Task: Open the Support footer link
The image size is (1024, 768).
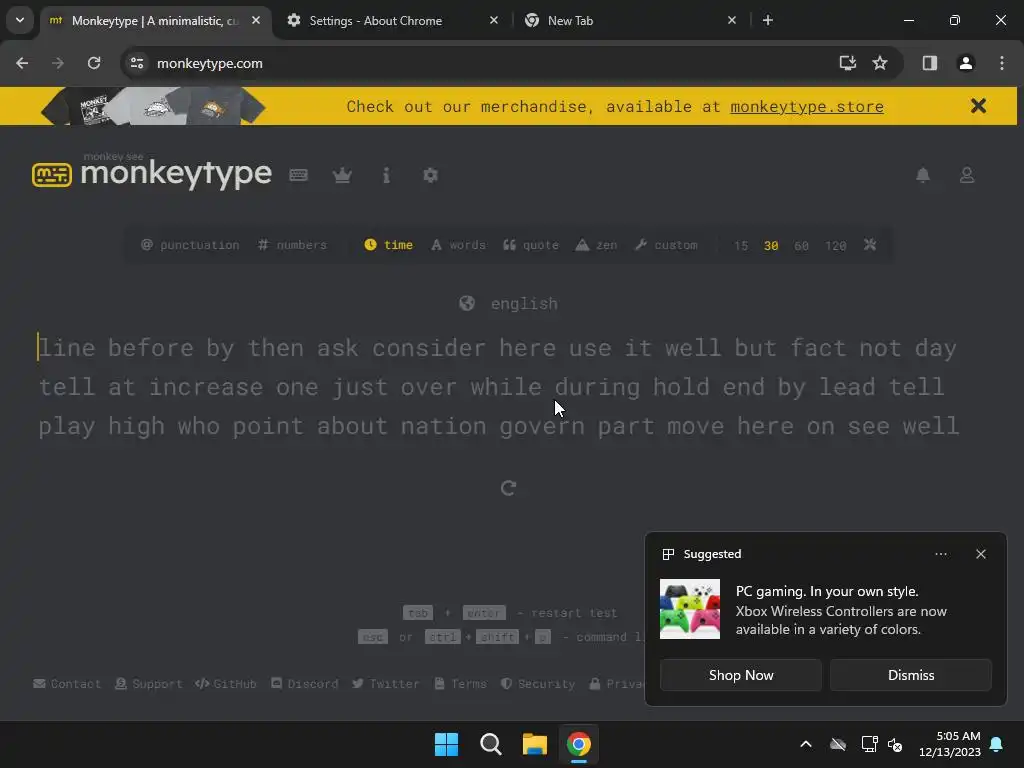Action: 148,684
